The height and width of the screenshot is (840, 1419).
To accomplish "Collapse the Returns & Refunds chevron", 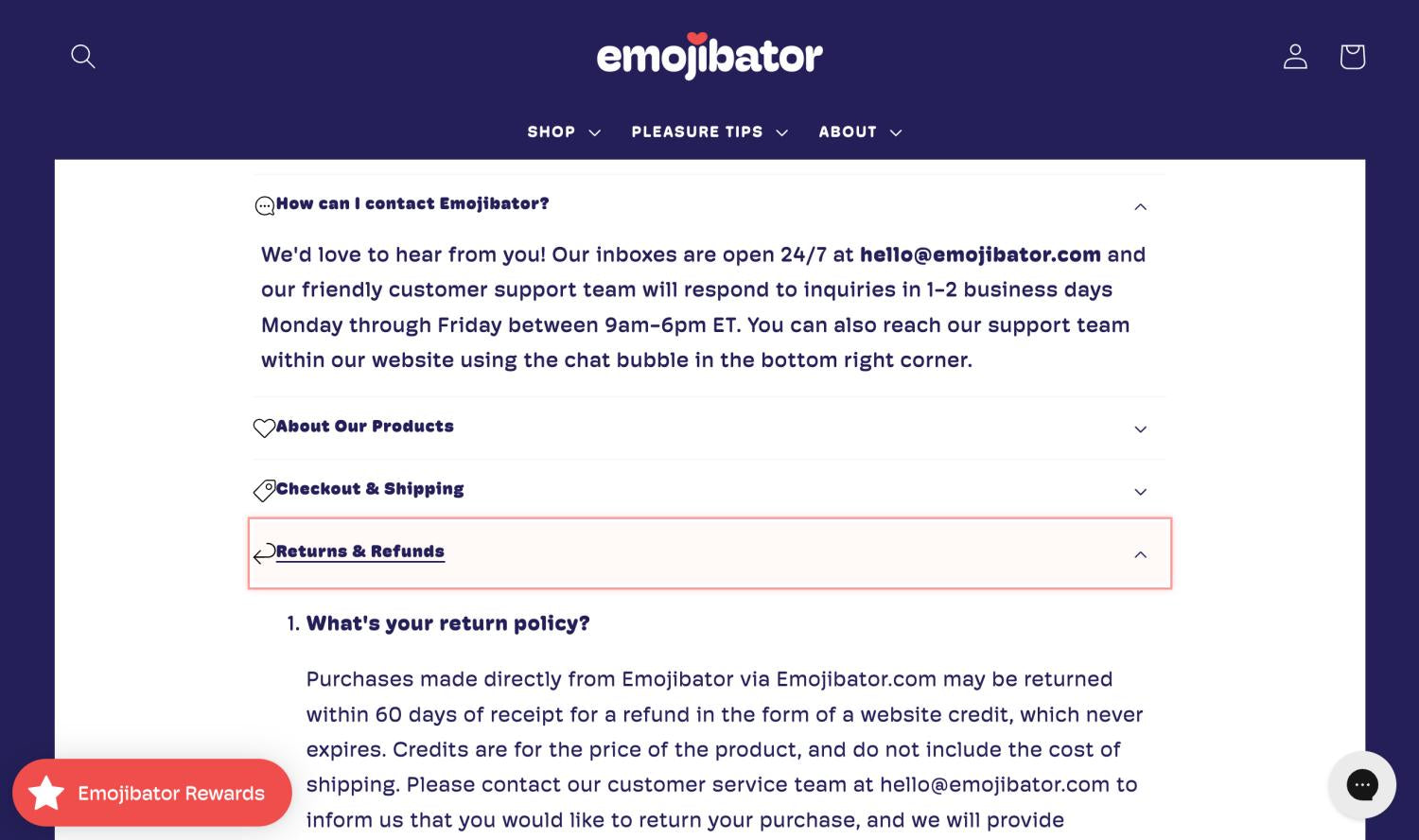I will click(1141, 554).
